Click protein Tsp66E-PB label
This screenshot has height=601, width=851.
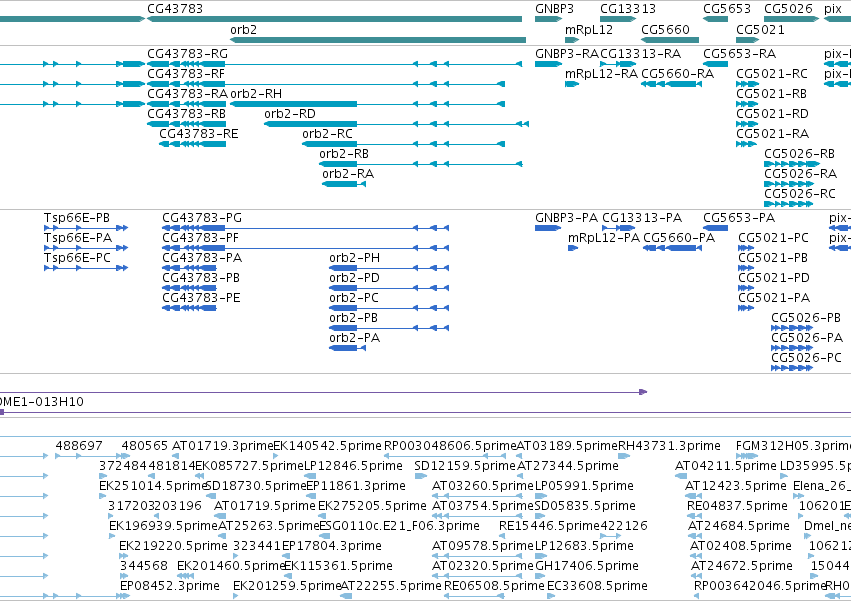click(x=77, y=218)
